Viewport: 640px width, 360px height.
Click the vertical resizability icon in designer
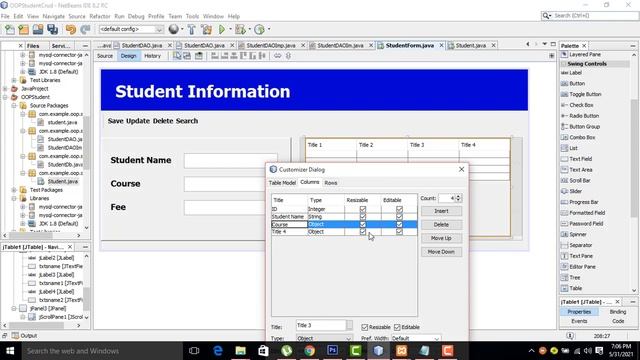(288, 56)
